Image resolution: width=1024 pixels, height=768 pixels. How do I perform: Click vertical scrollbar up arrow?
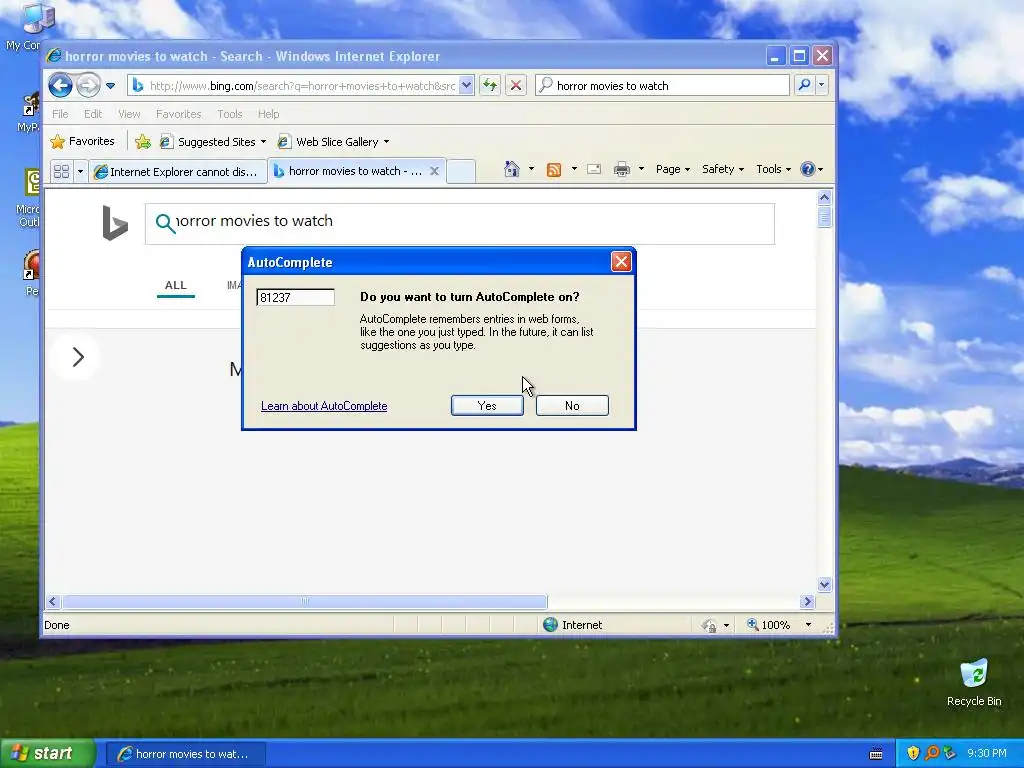824,197
